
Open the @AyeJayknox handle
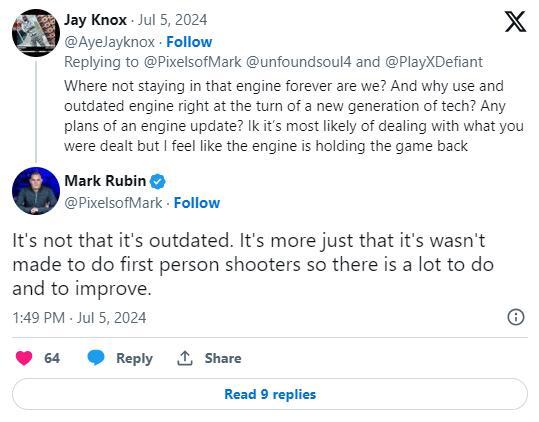coord(109,42)
